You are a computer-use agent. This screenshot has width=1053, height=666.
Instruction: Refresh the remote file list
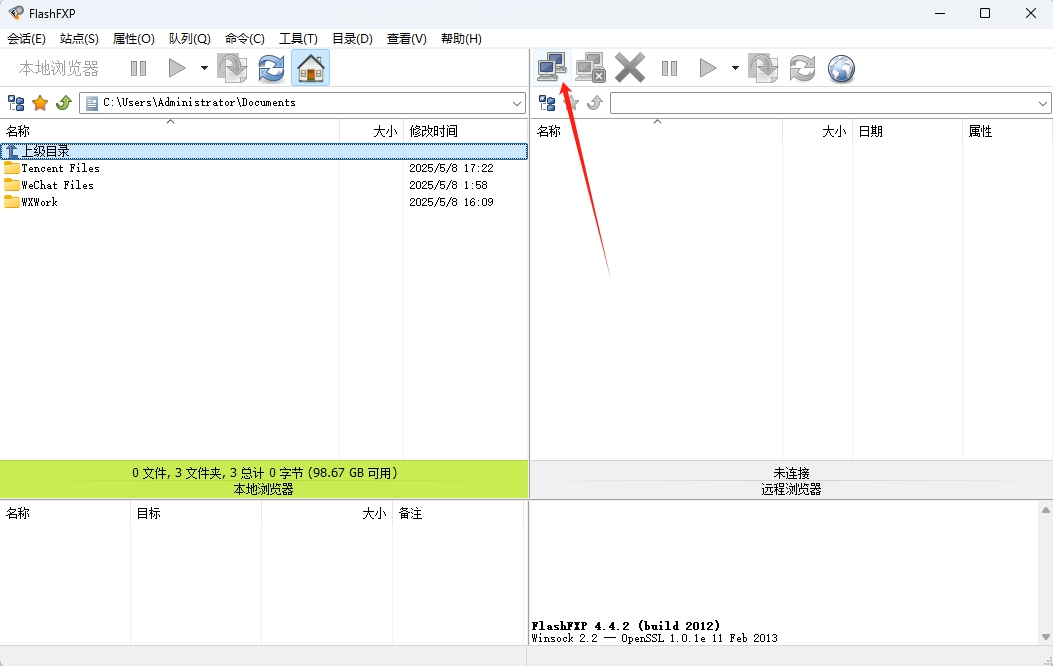tap(801, 67)
